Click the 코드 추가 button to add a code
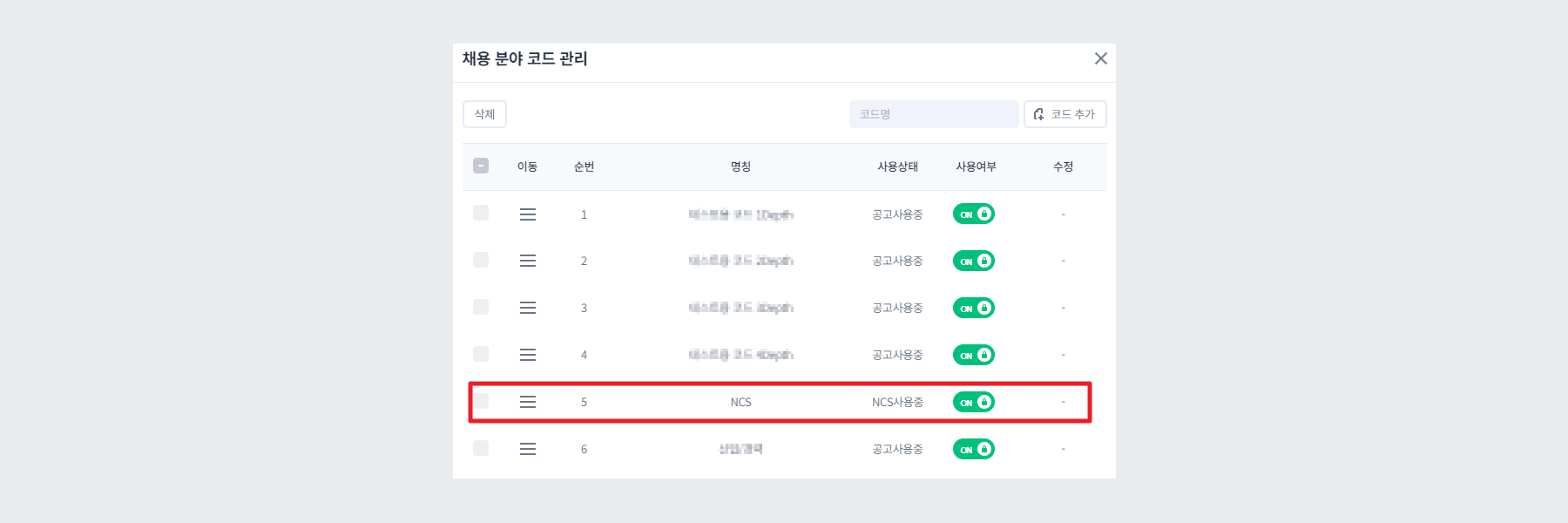1568x523 pixels. pos(1064,113)
